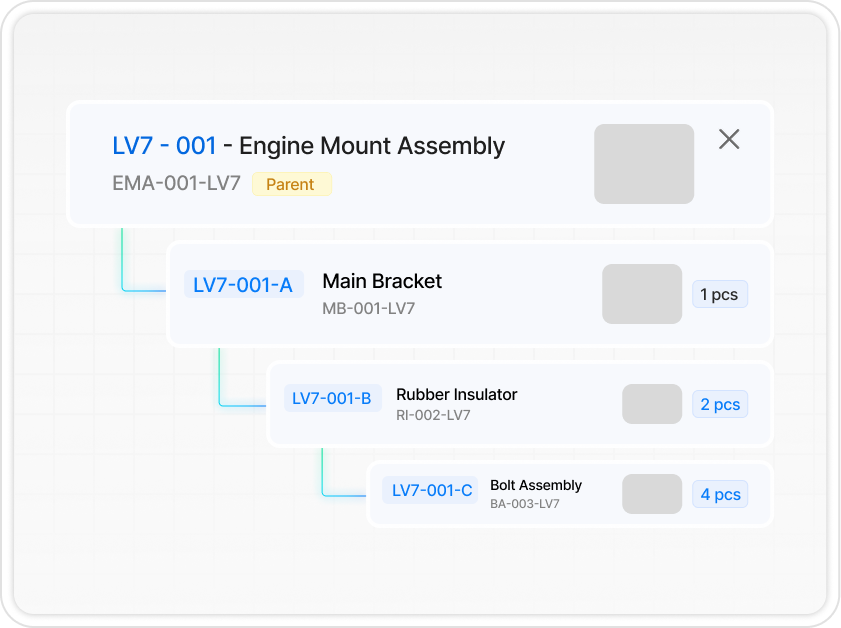Select the Engine Mount Assembly title
841x628 pixels.
pyautogui.click(x=372, y=146)
